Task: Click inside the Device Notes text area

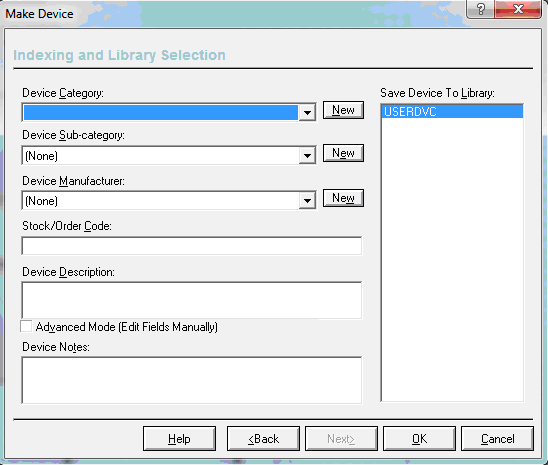Action: pyautogui.click(x=192, y=380)
